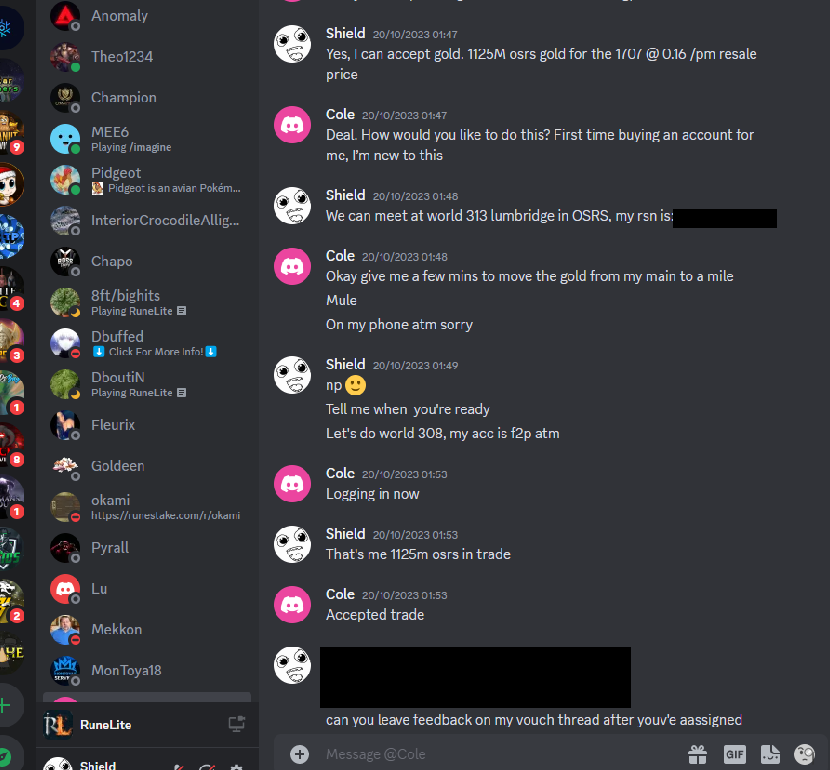Open the Discord home snowflake icon
Image resolution: width=830 pixels, height=770 pixels.
click(6, 28)
